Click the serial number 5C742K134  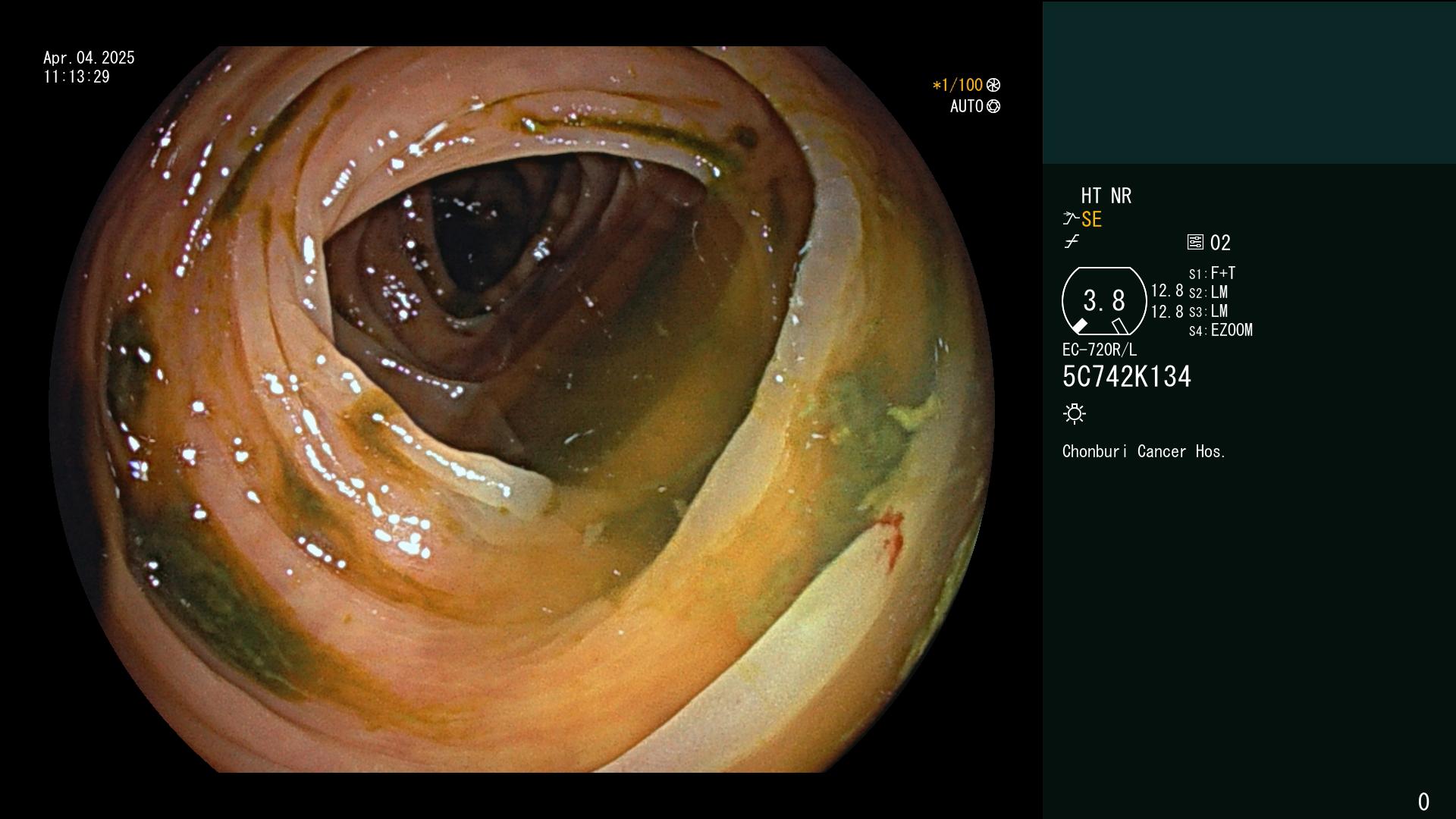pyautogui.click(x=1126, y=376)
